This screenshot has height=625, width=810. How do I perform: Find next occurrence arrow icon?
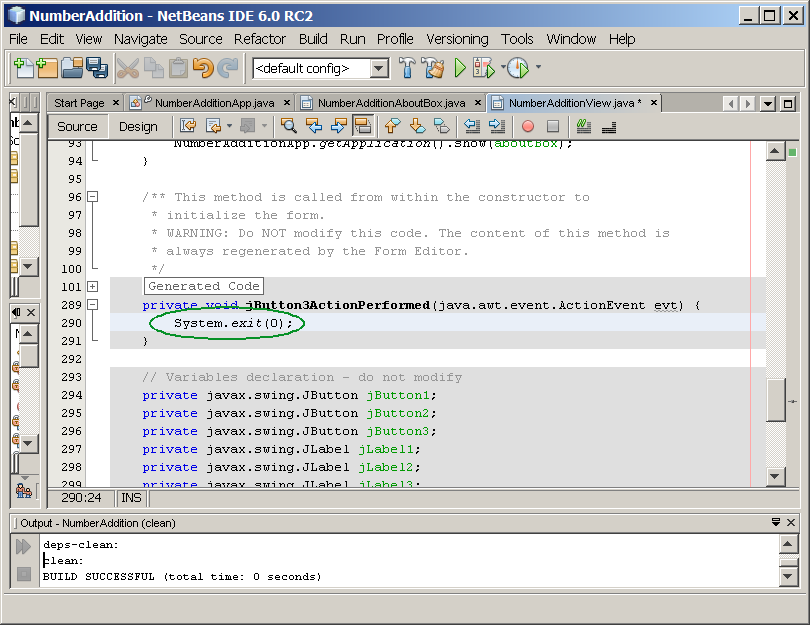coord(338,126)
